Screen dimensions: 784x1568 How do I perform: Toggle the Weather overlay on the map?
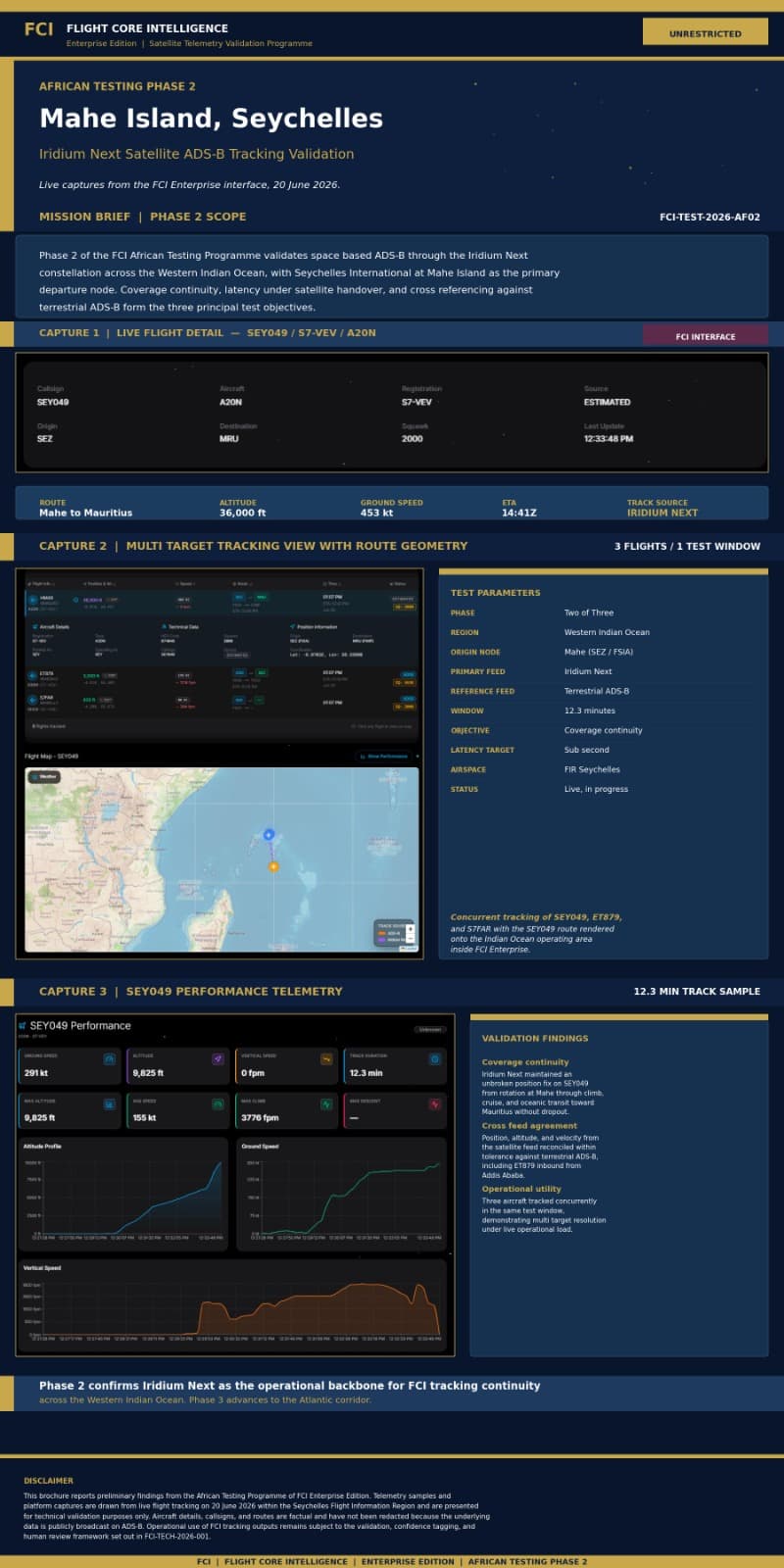coord(44,776)
